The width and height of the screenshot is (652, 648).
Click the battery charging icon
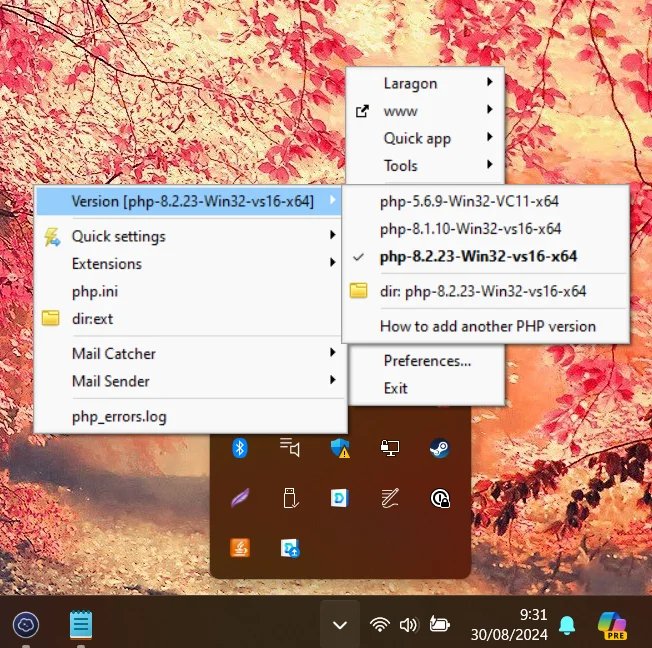coord(439,624)
